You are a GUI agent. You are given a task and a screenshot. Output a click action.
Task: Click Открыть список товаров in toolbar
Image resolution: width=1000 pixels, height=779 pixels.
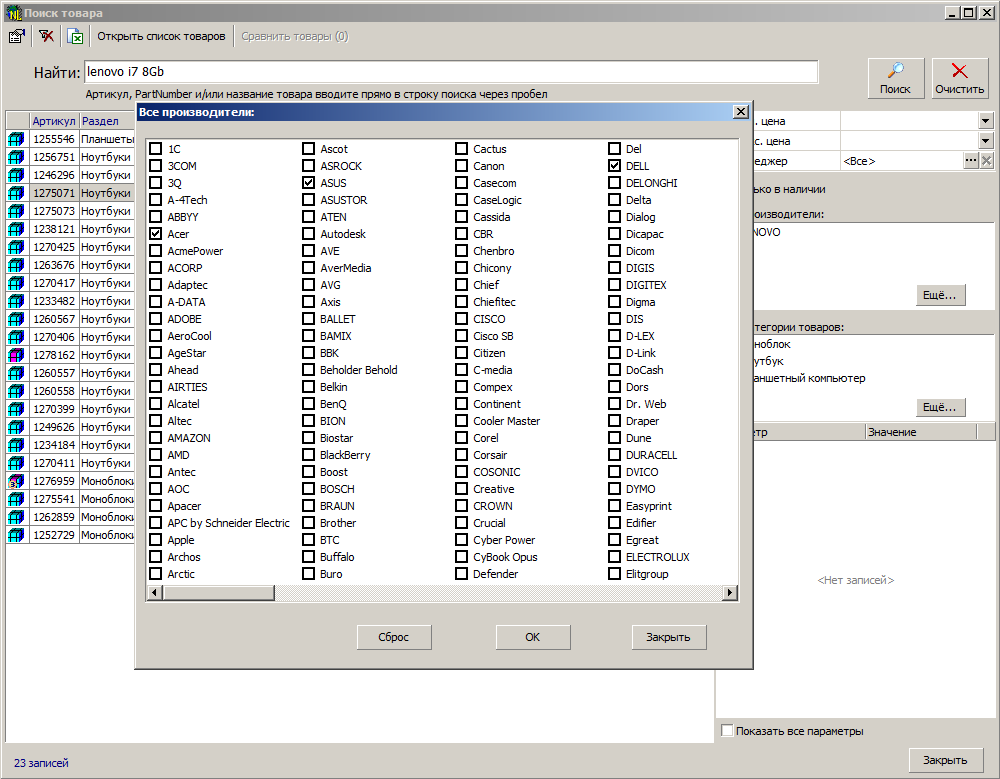coord(161,36)
